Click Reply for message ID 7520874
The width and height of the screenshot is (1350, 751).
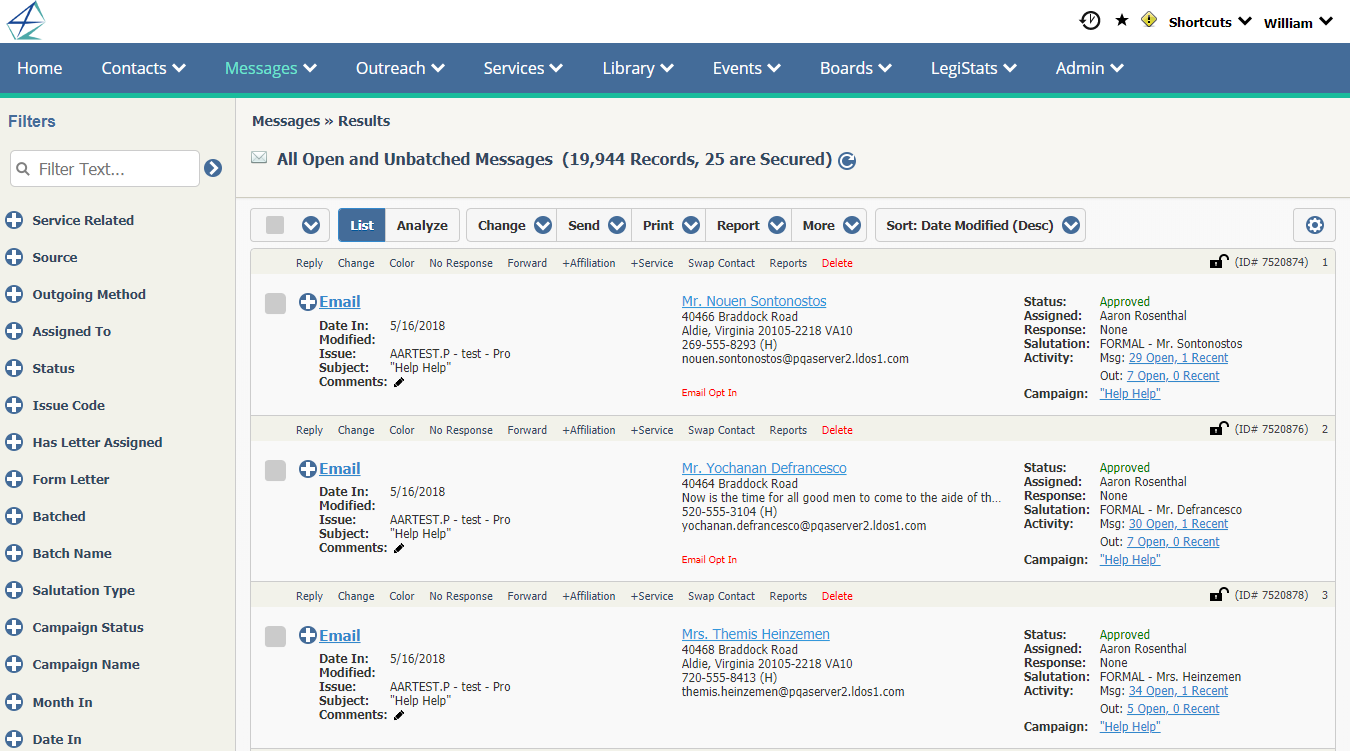point(309,263)
